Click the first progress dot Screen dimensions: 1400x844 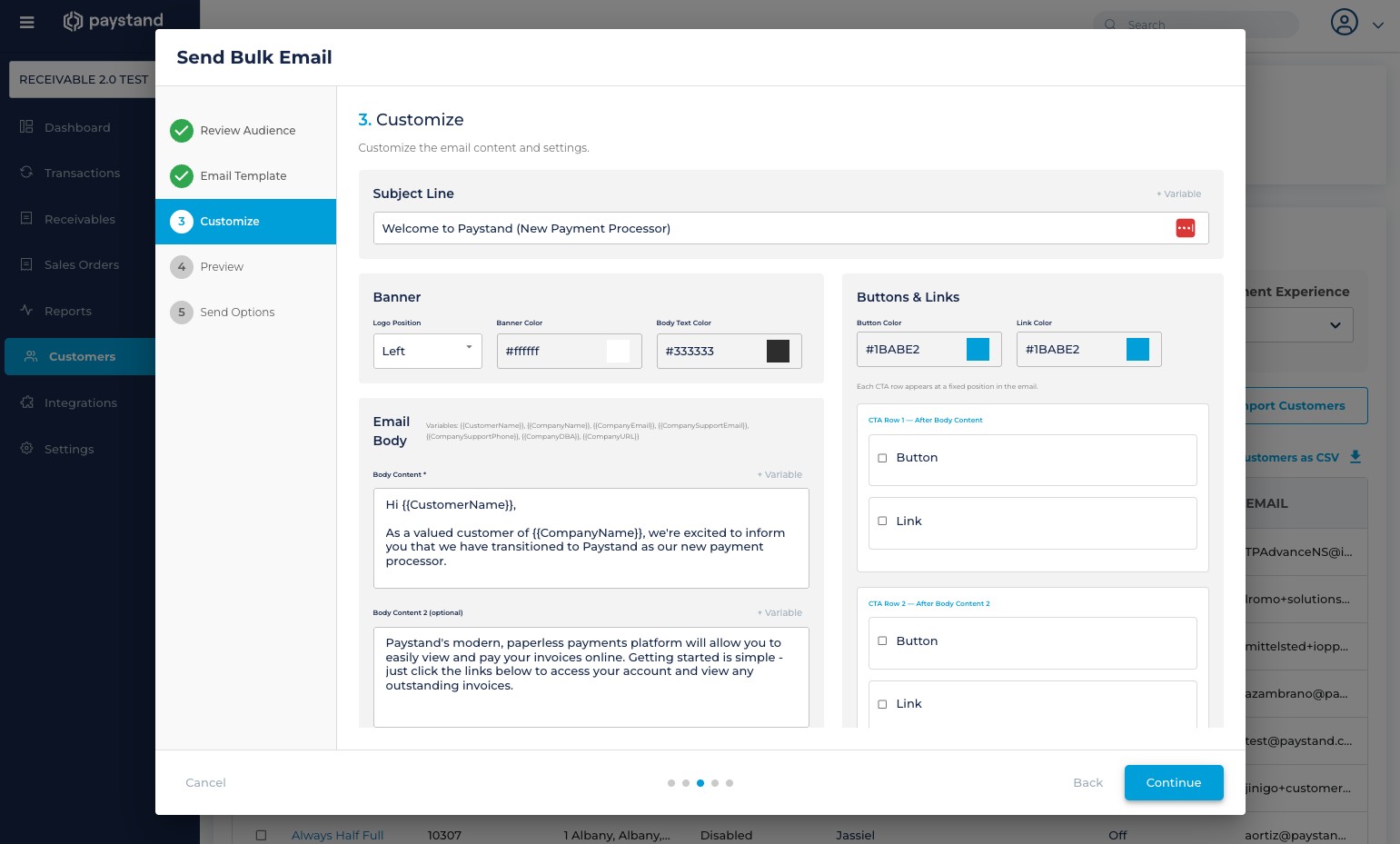point(671,783)
